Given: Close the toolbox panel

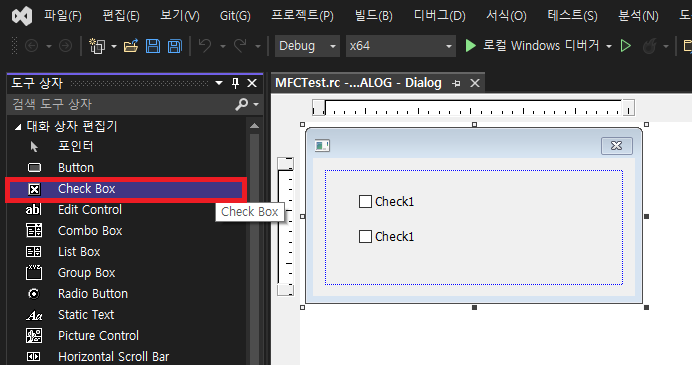Looking at the screenshot, I should [252, 83].
